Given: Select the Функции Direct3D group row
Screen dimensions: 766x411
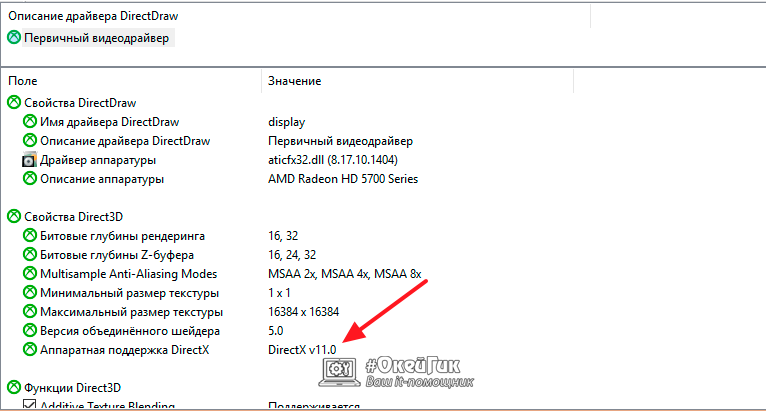Looking at the screenshot, I should 72,388.
